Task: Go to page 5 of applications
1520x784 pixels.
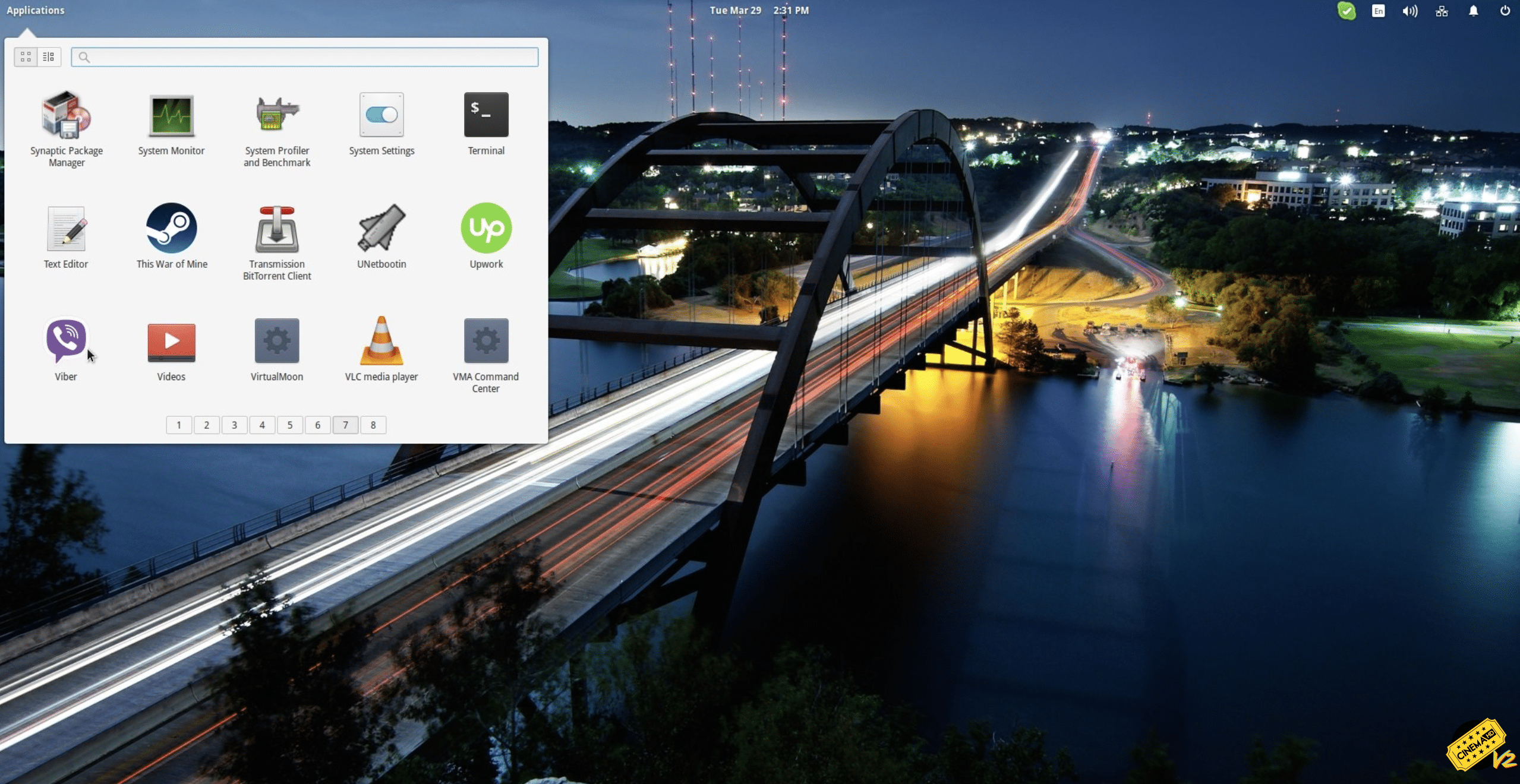Action: pyautogui.click(x=290, y=425)
